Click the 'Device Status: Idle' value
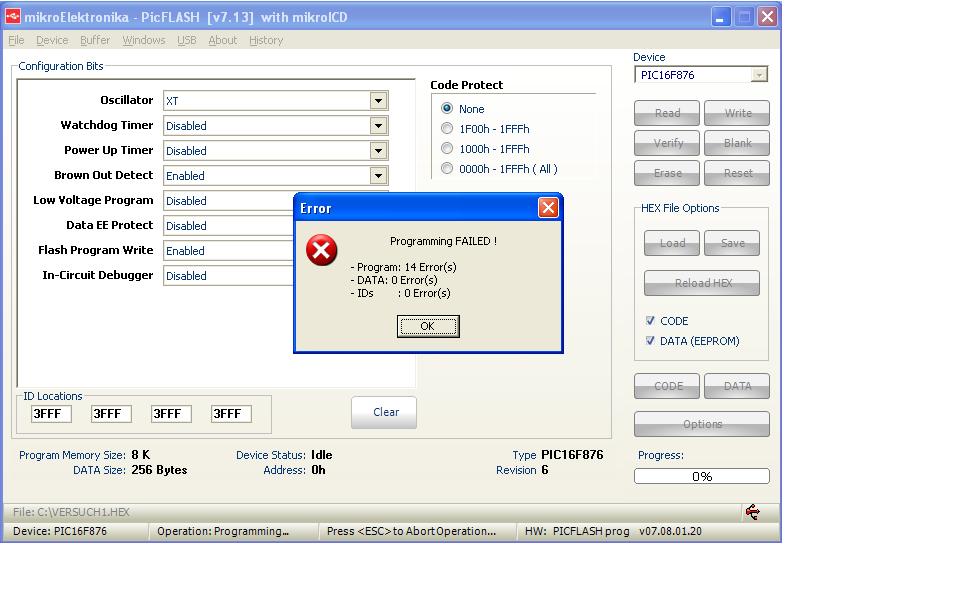960x600 pixels. pos(321,455)
